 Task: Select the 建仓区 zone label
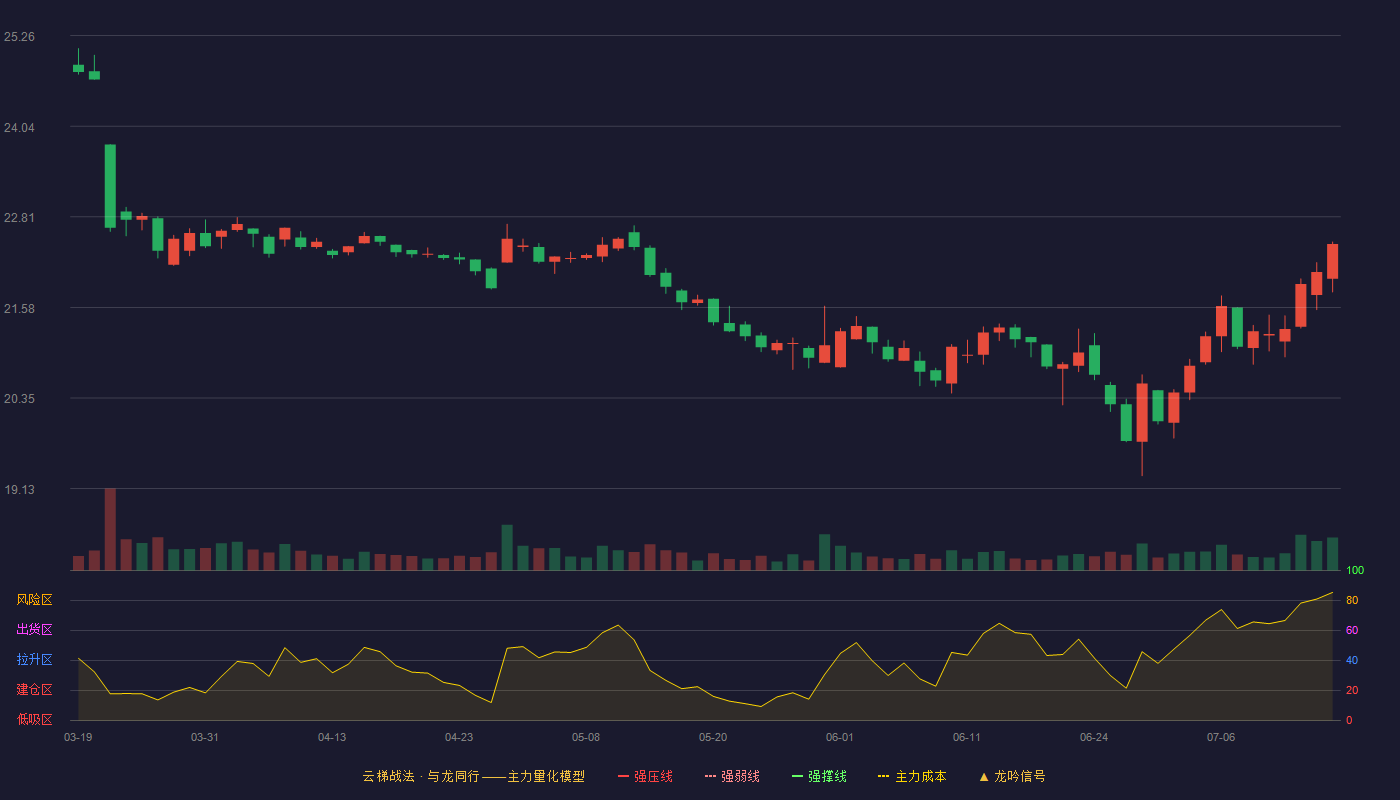[34, 690]
